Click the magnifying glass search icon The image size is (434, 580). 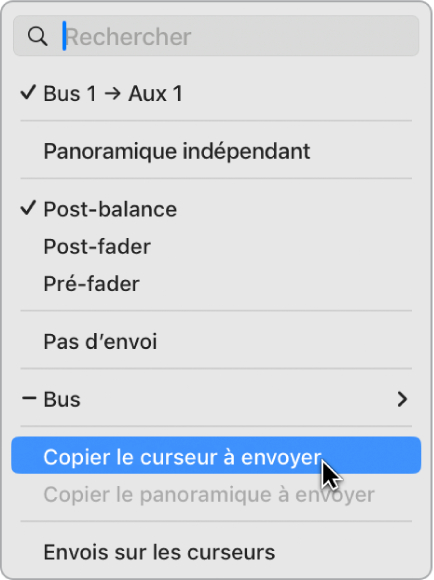(x=37, y=36)
